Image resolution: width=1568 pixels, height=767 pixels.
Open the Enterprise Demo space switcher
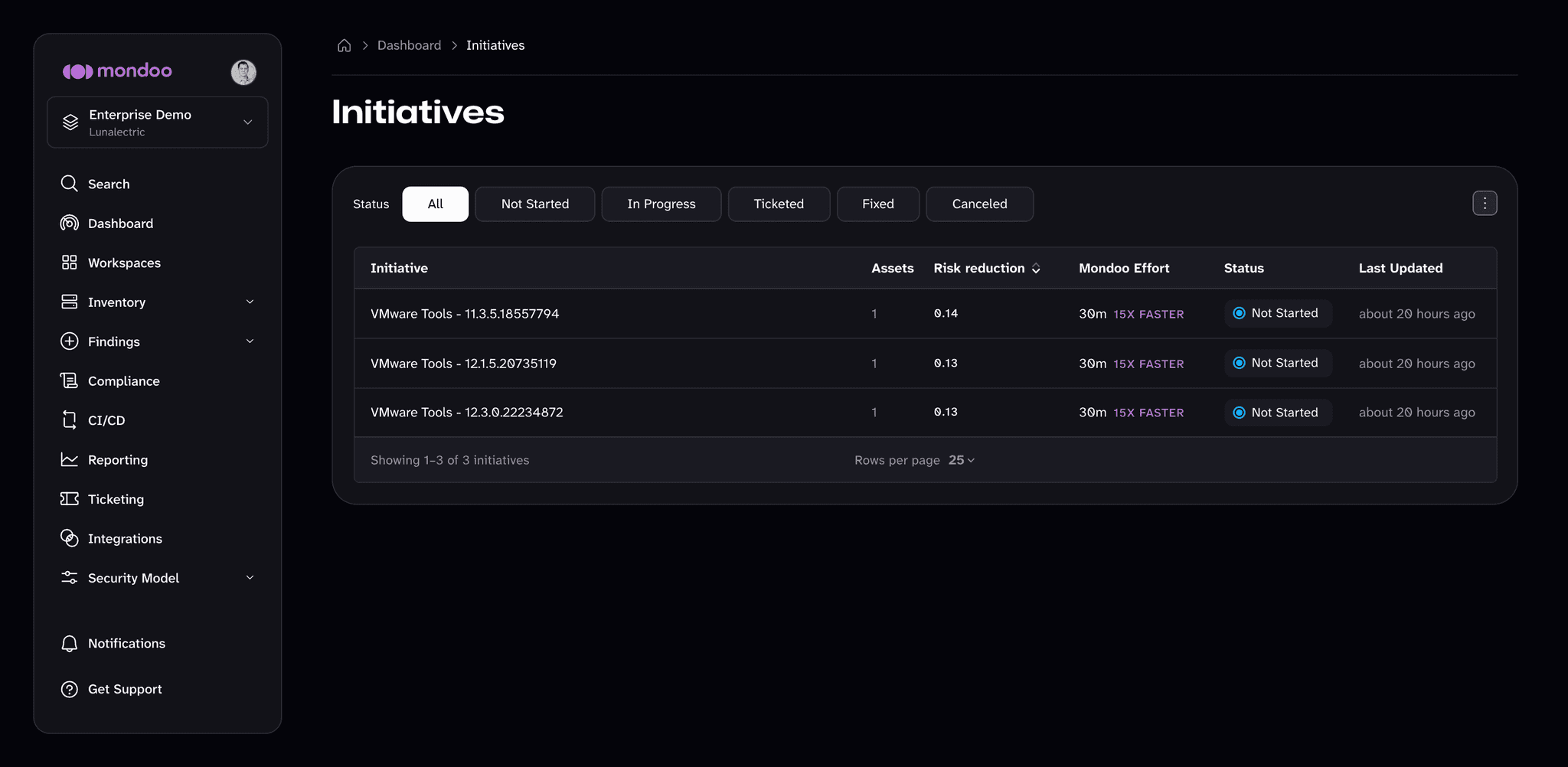(158, 122)
